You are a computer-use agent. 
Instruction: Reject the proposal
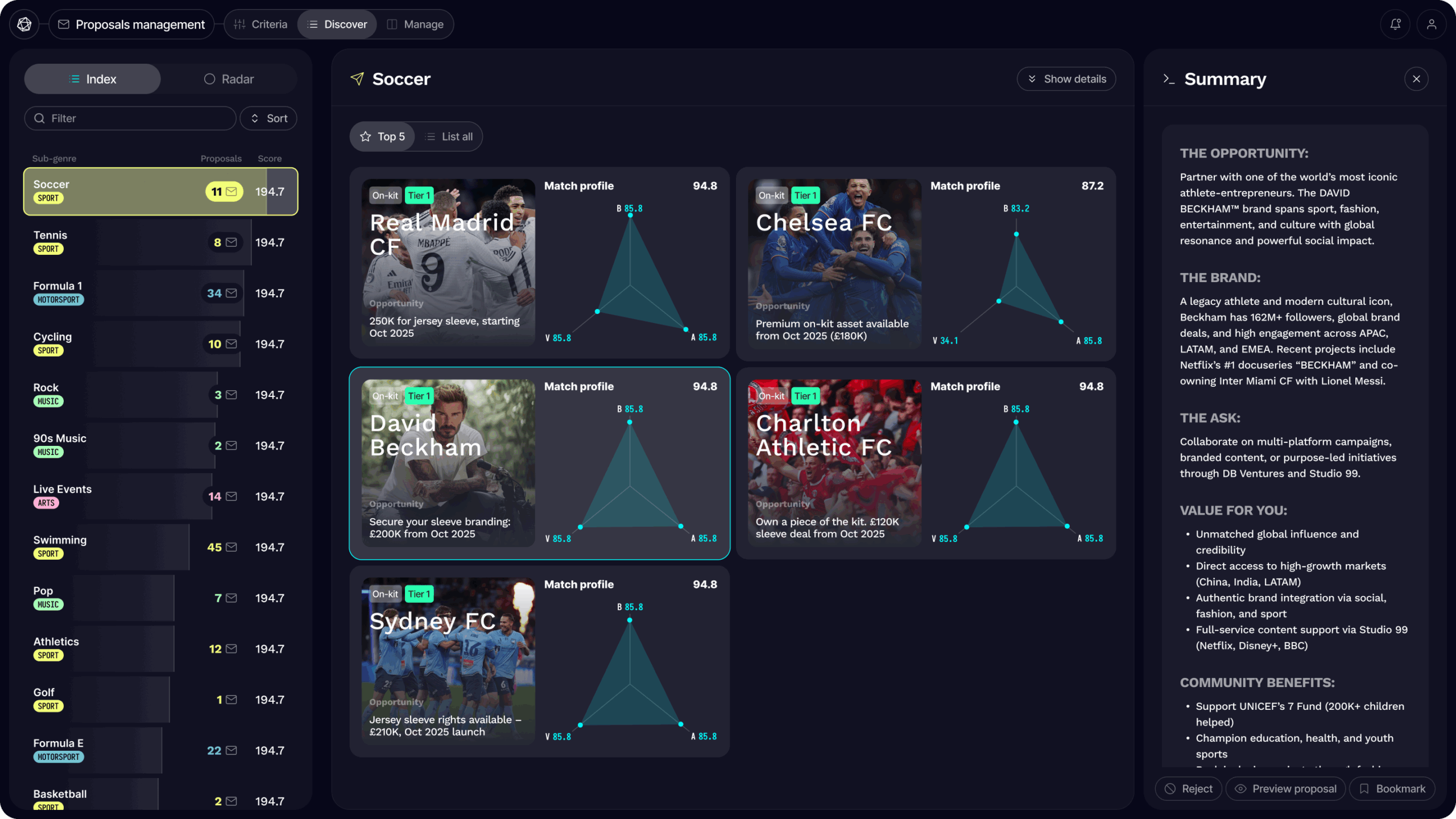pyautogui.click(x=1188, y=789)
